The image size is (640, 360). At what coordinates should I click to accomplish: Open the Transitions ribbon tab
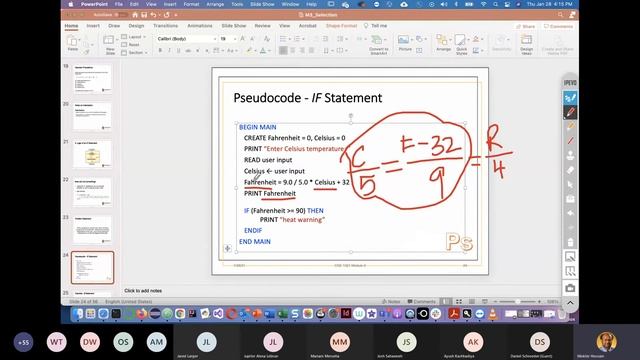click(x=165, y=26)
